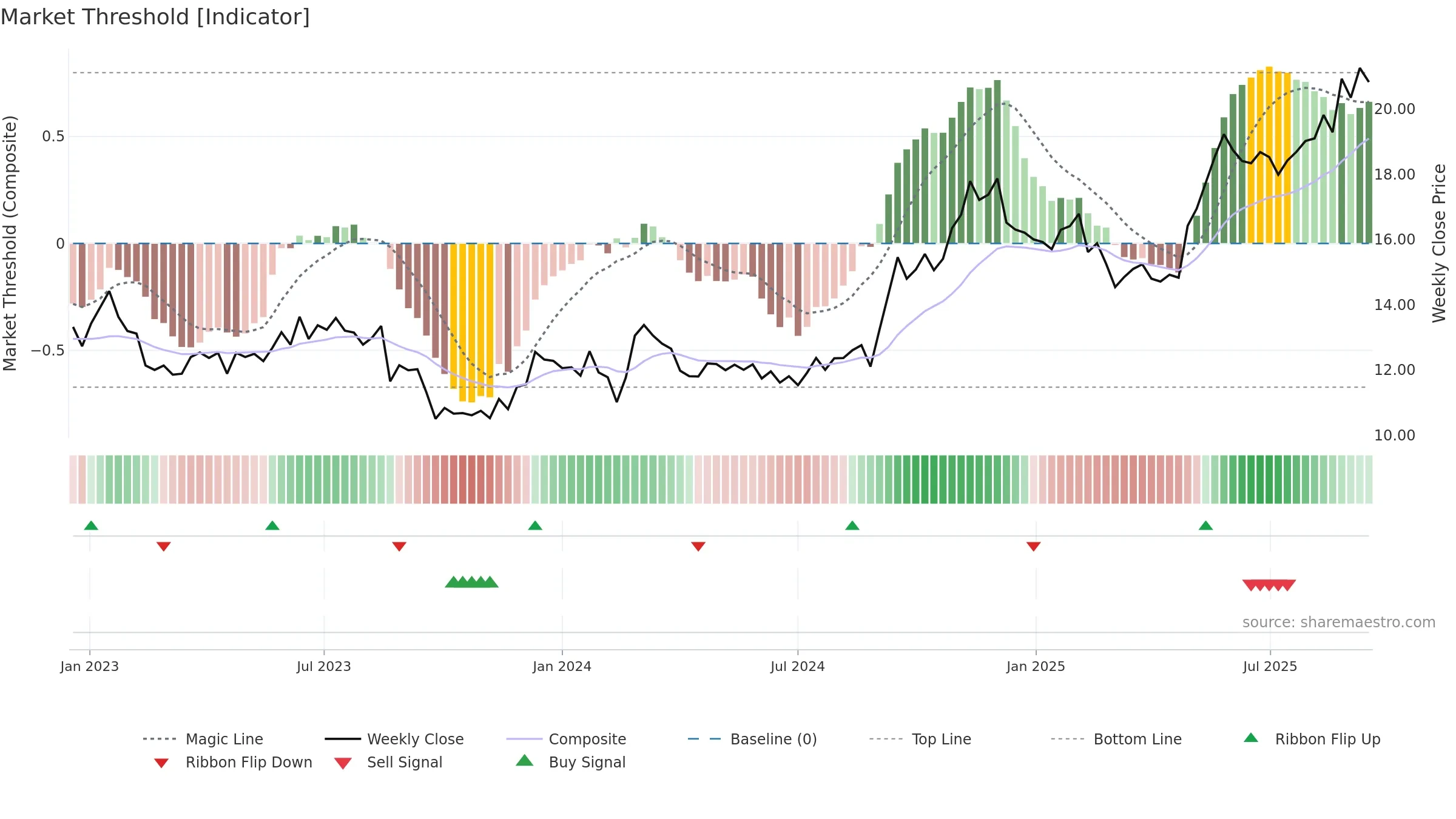Click the Jan 2024 x-axis label
The width and height of the screenshot is (1456, 819).
(562, 666)
